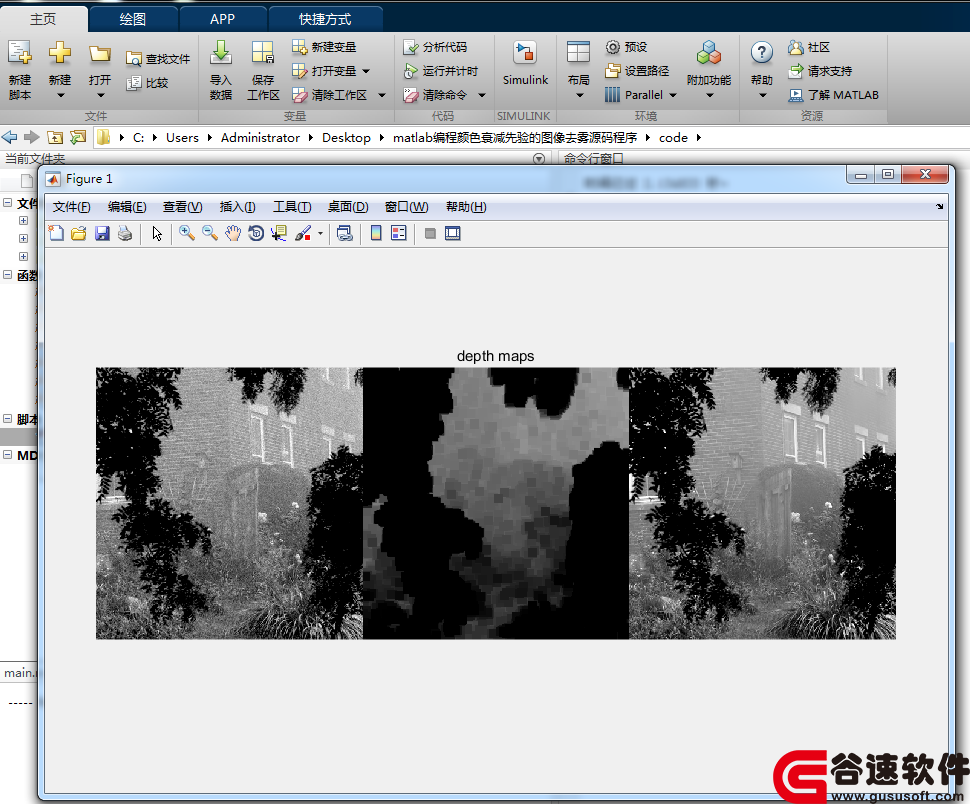Switch to the APP tab
Screen dimensions: 970x804
pyautogui.click(x=222, y=19)
